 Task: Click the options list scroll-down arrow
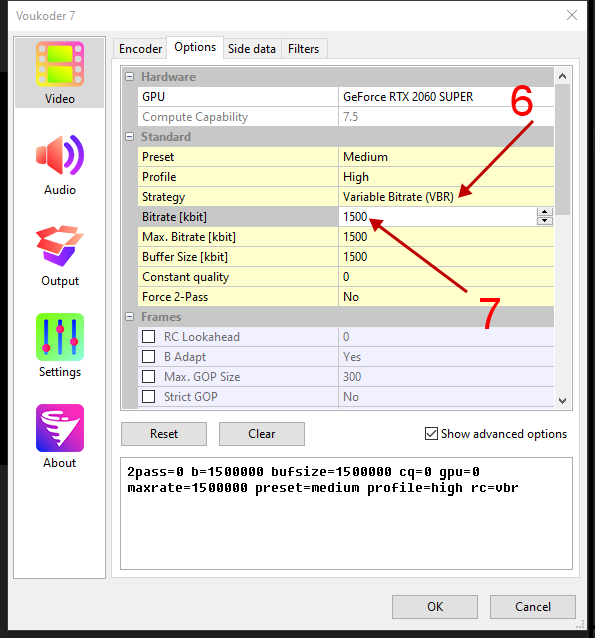click(x=563, y=400)
